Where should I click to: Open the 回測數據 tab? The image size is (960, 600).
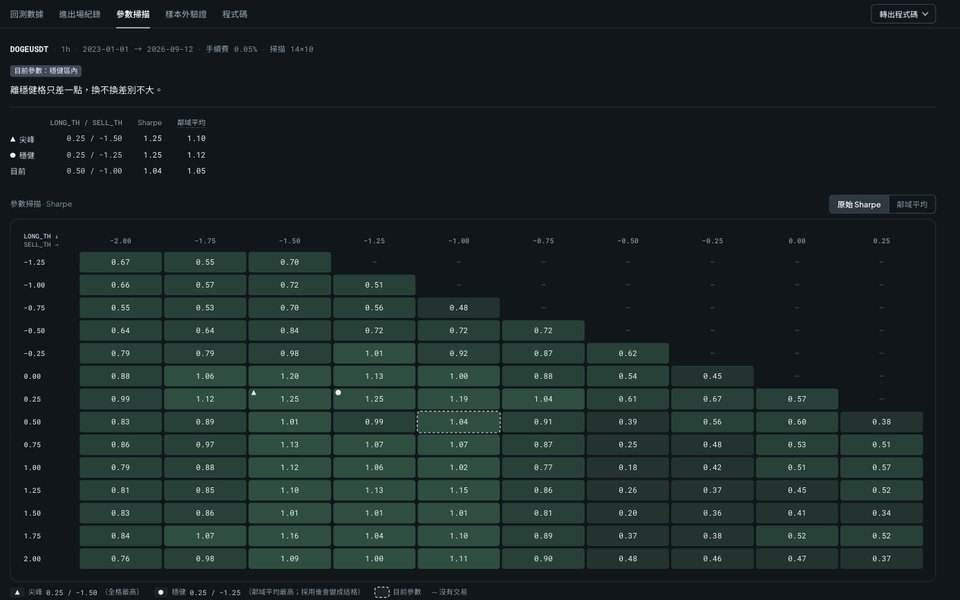click(27, 14)
